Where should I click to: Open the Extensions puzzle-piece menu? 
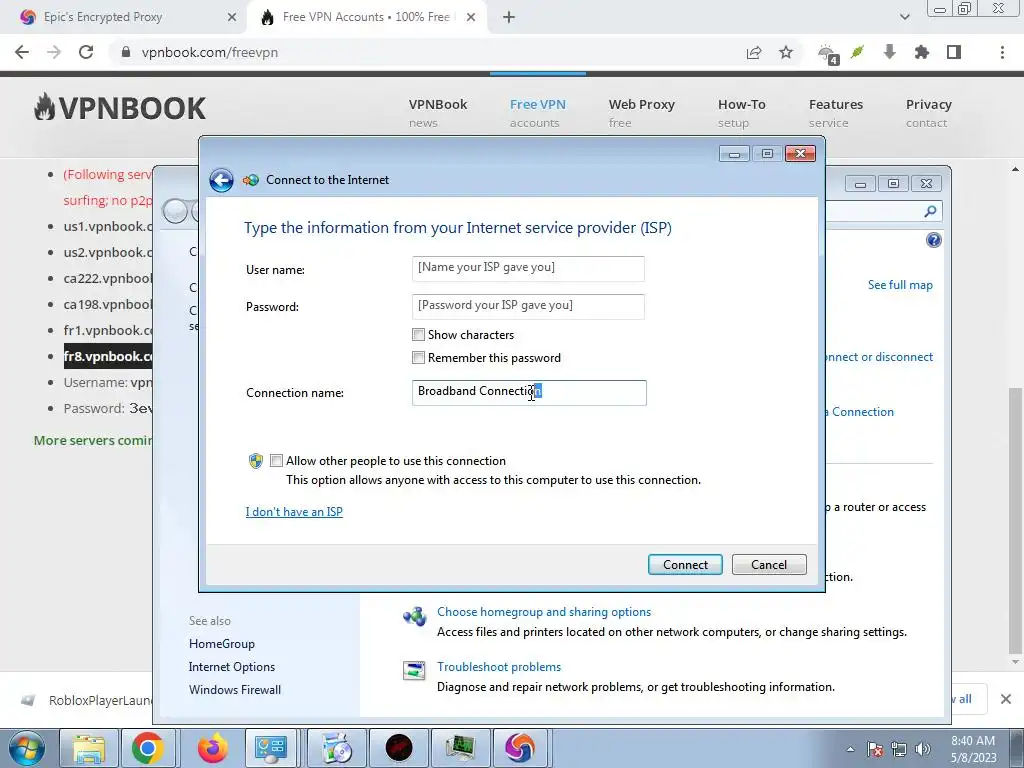[x=921, y=52]
